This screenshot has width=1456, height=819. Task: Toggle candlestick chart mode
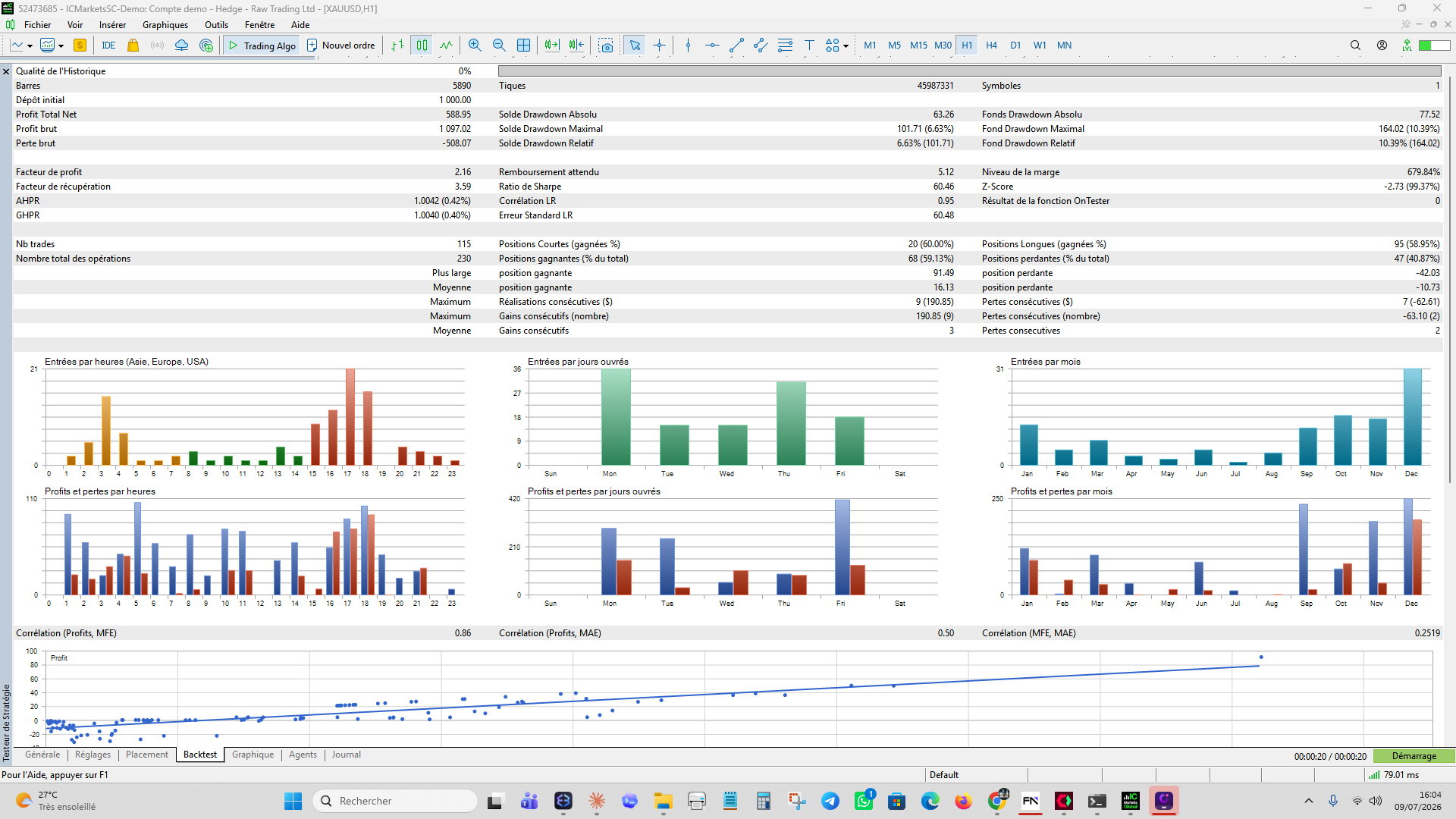click(x=422, y=45)
